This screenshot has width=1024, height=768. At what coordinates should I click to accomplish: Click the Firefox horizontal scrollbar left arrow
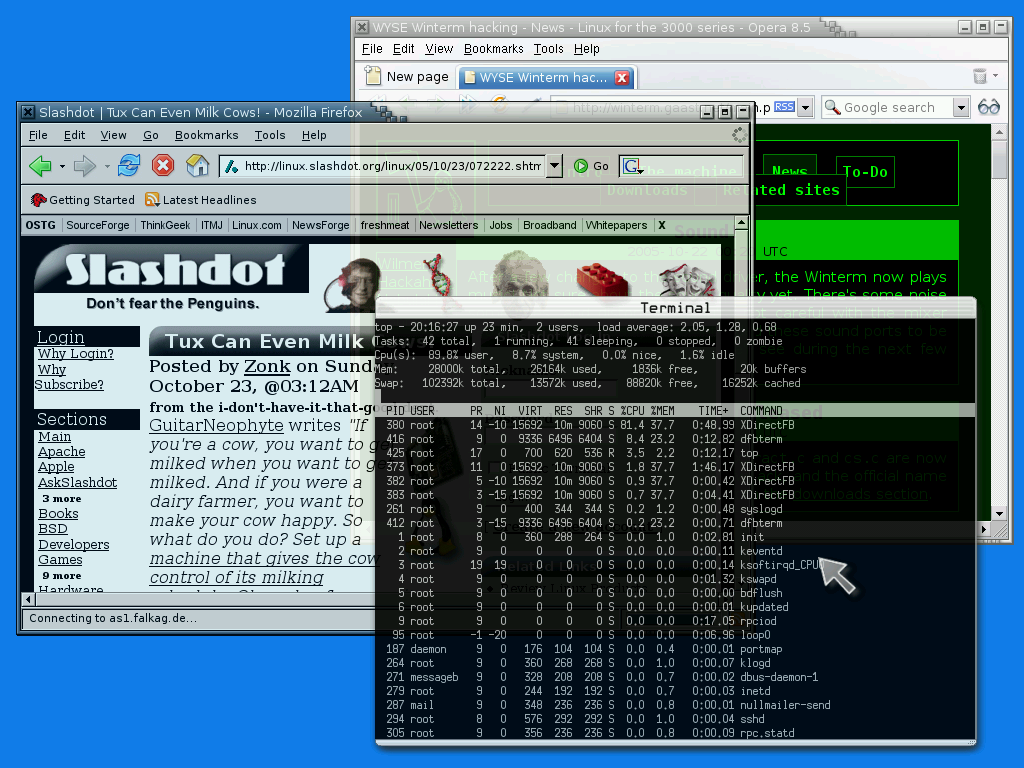[x=28, y=599]
